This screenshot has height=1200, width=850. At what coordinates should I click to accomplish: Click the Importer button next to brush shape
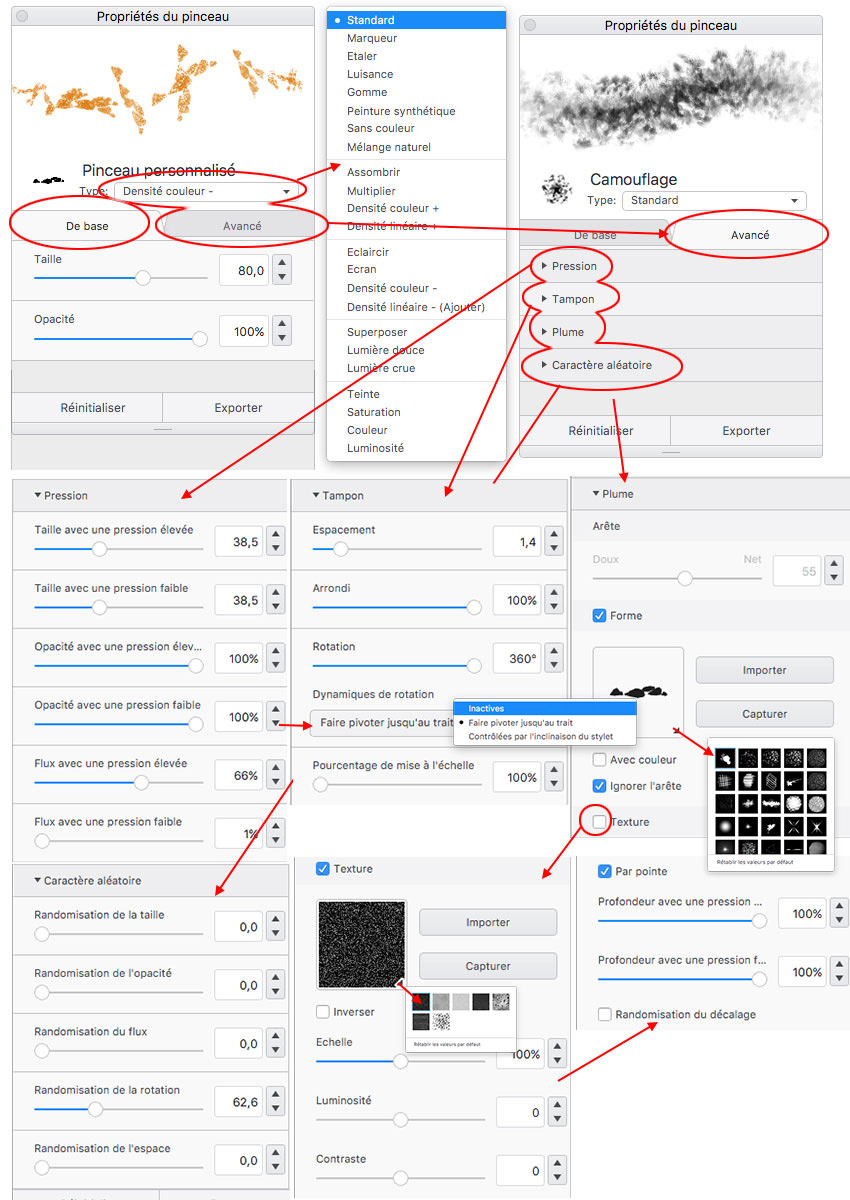tap(764, 670)
